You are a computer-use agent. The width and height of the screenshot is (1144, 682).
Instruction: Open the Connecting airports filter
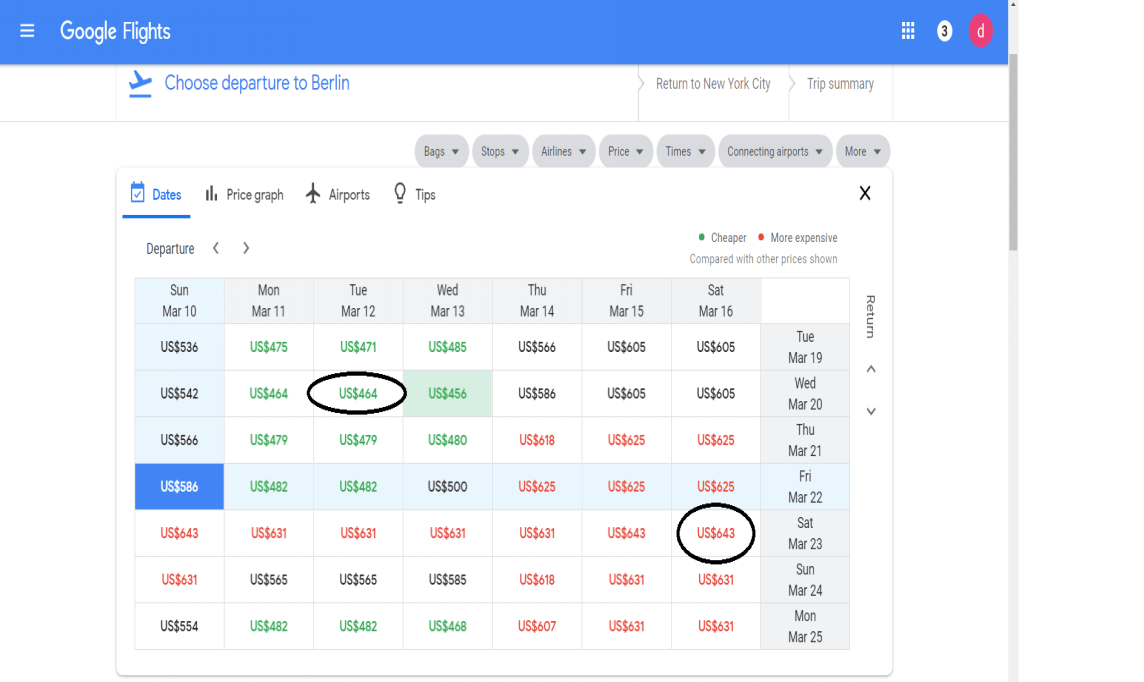775,152
